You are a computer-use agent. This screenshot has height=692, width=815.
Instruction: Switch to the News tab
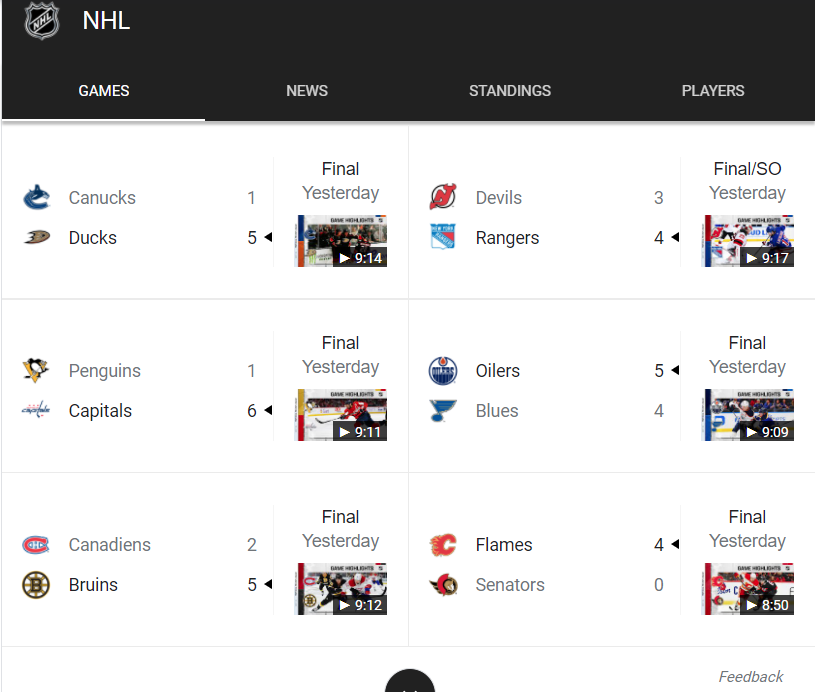(x=307, y=91)
